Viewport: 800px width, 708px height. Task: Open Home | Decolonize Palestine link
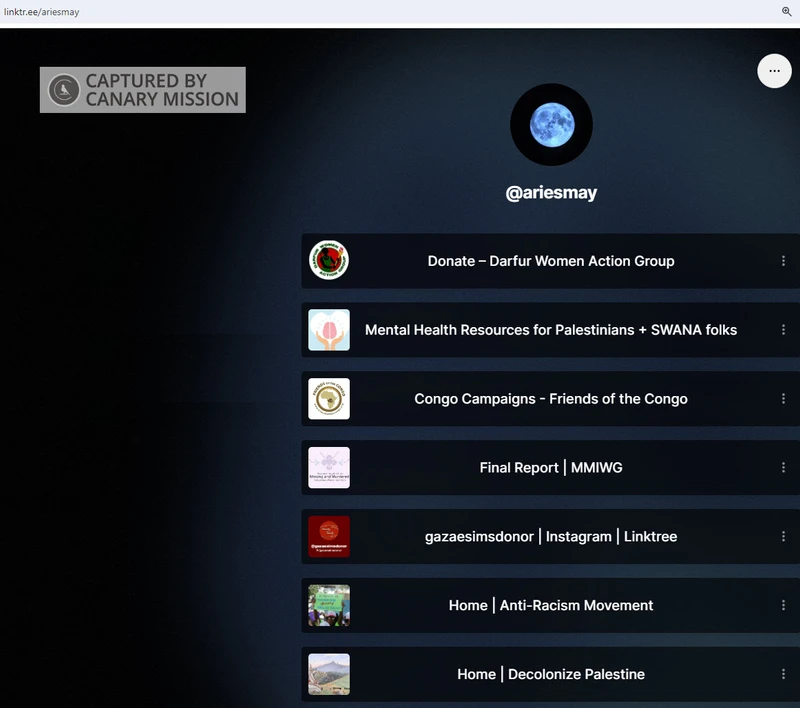[x=551, y=674]
